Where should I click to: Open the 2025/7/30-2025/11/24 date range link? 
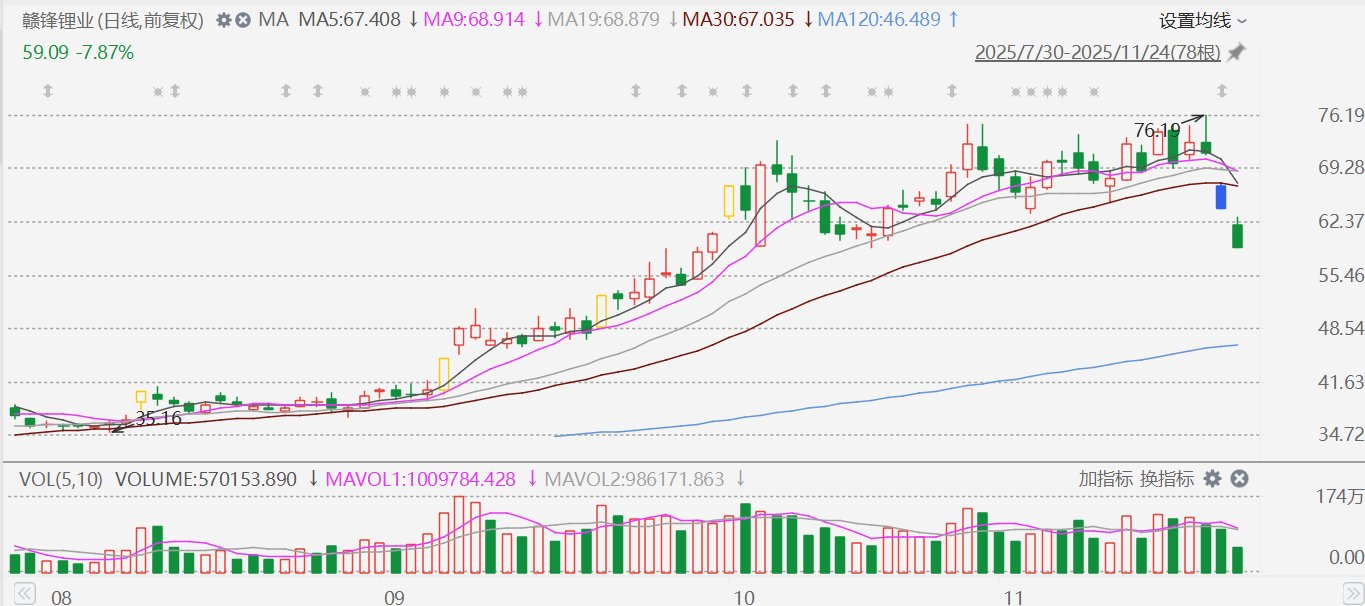click(x=1098, y=52)
